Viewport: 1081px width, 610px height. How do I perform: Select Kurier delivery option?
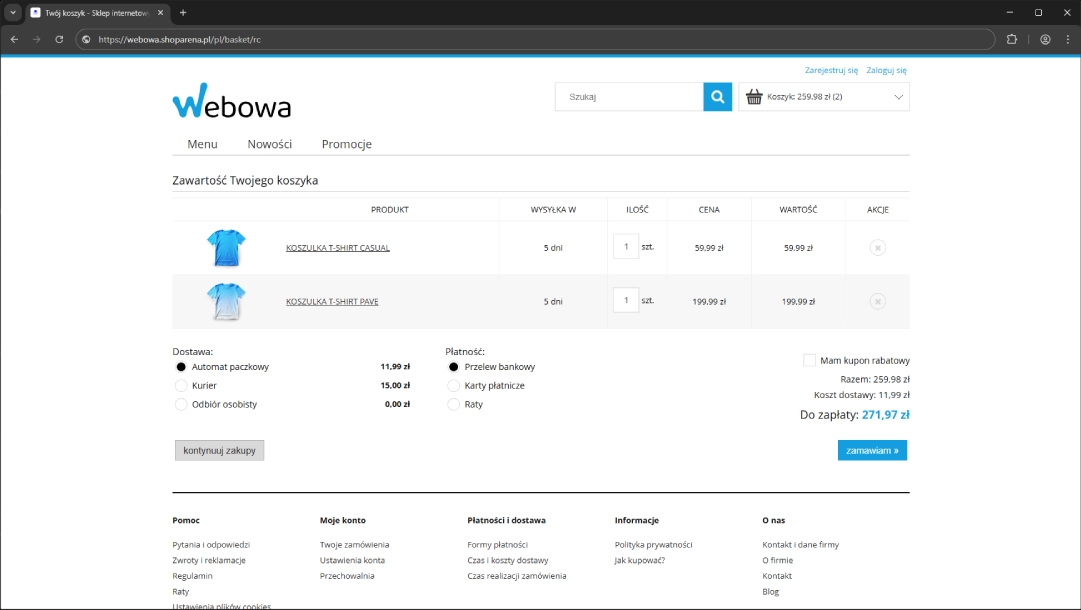coord(182,386)
